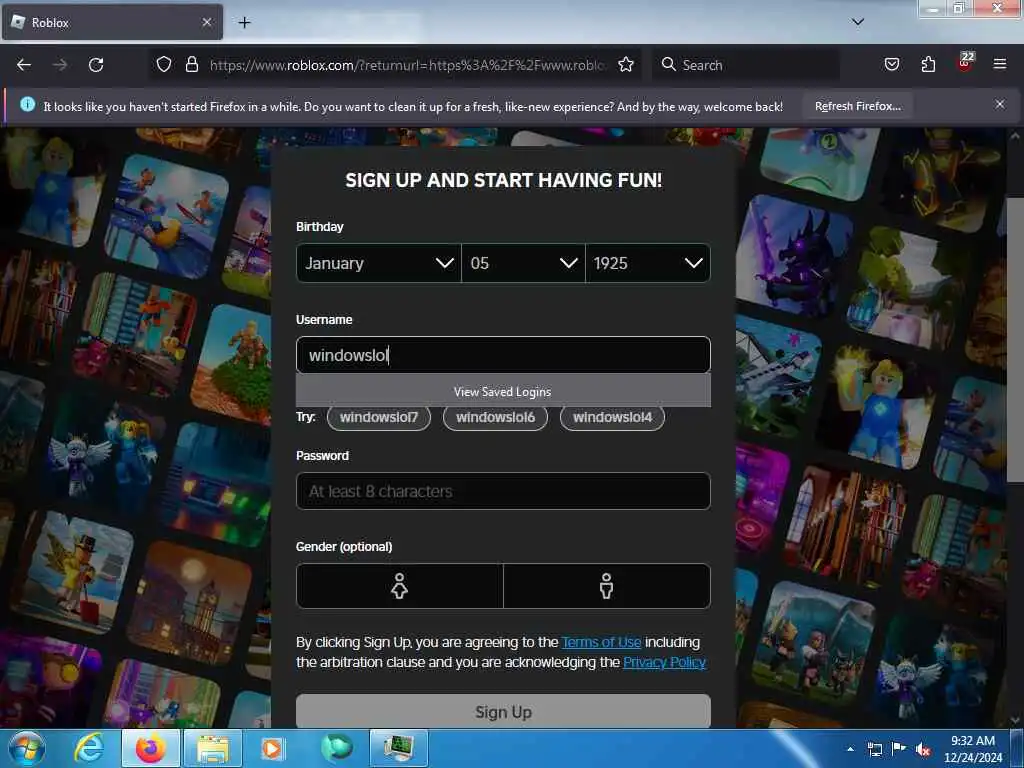Open the Windows Start menu

tap(27, 748)
